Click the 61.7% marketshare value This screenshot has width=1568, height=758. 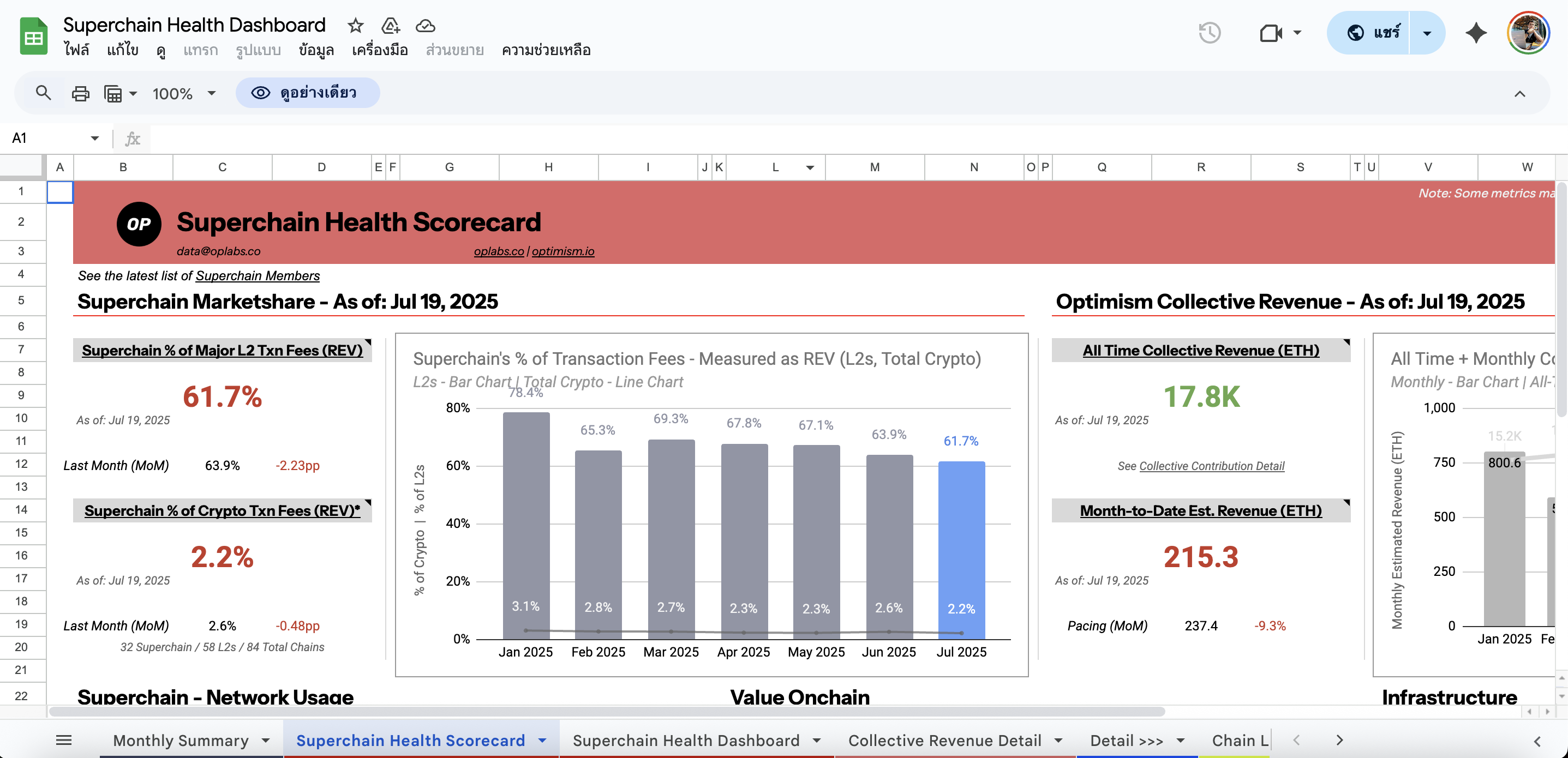pos(222,396)
